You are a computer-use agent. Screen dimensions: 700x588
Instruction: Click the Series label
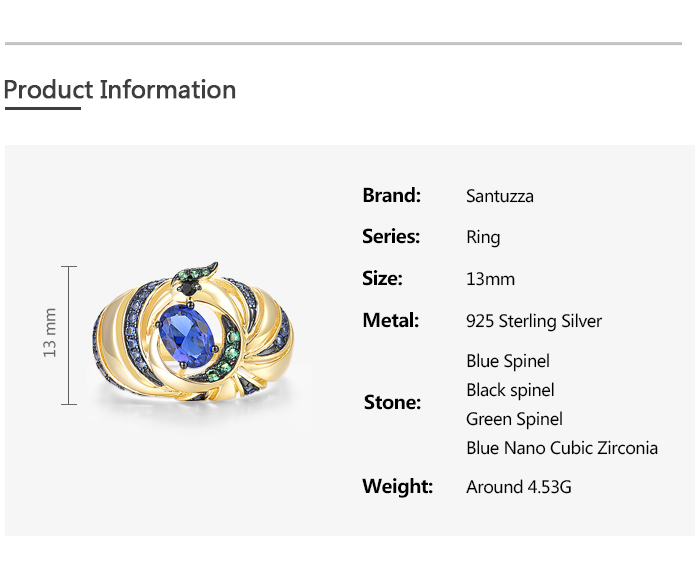click(x=390, y=237)
